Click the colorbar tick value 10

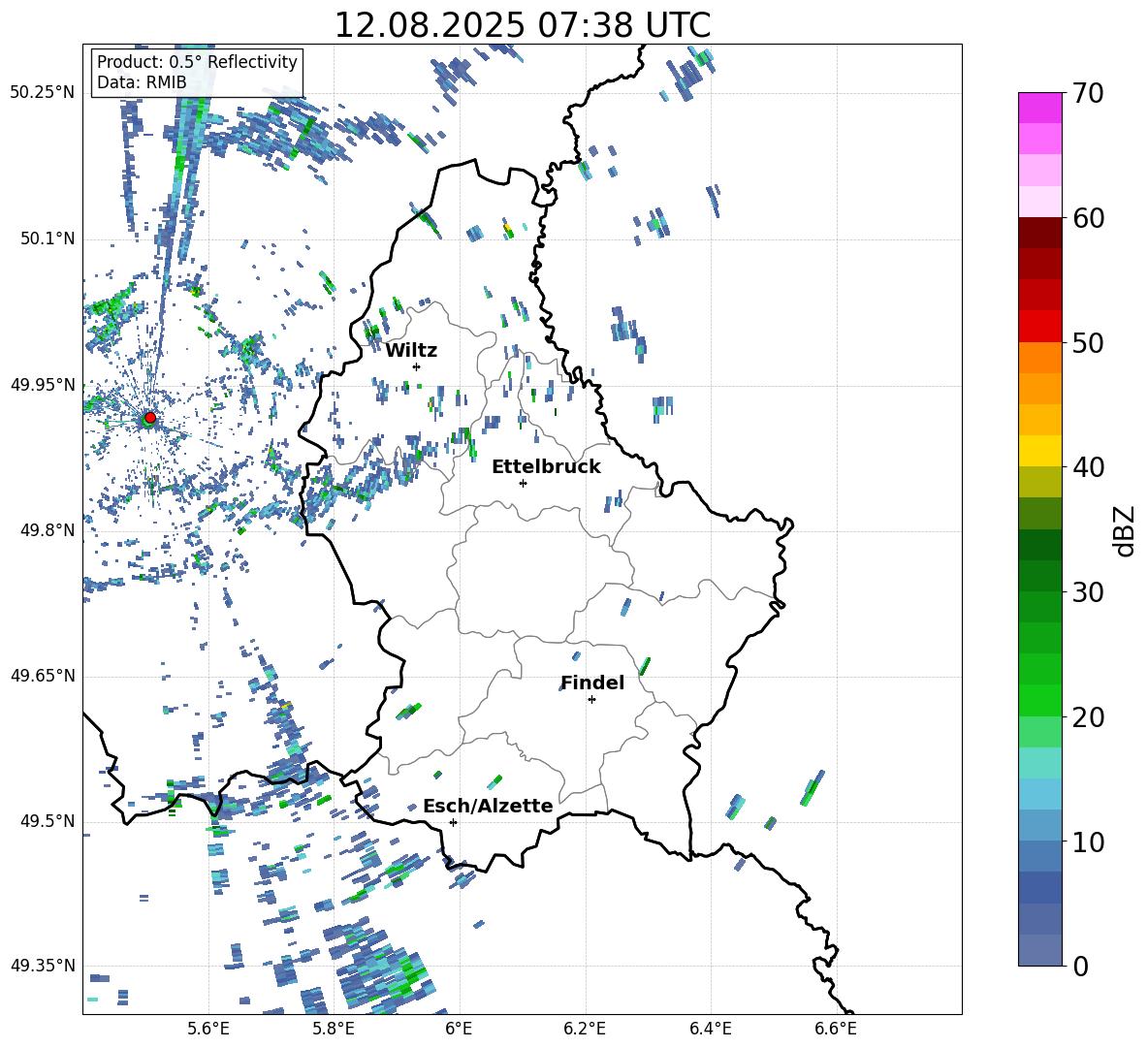1088,842
